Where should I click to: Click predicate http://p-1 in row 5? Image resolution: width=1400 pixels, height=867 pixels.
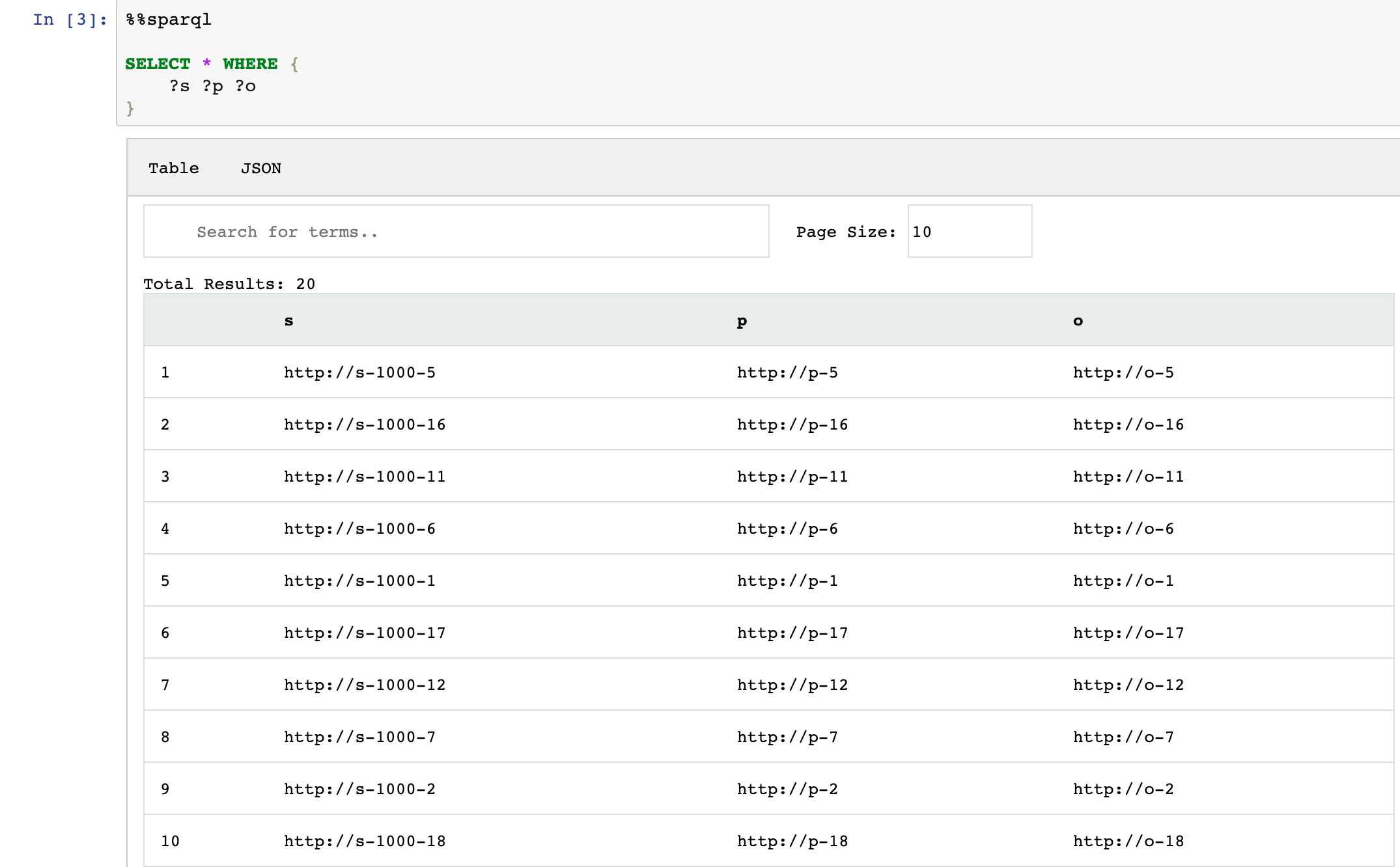(x=787, y=581)
